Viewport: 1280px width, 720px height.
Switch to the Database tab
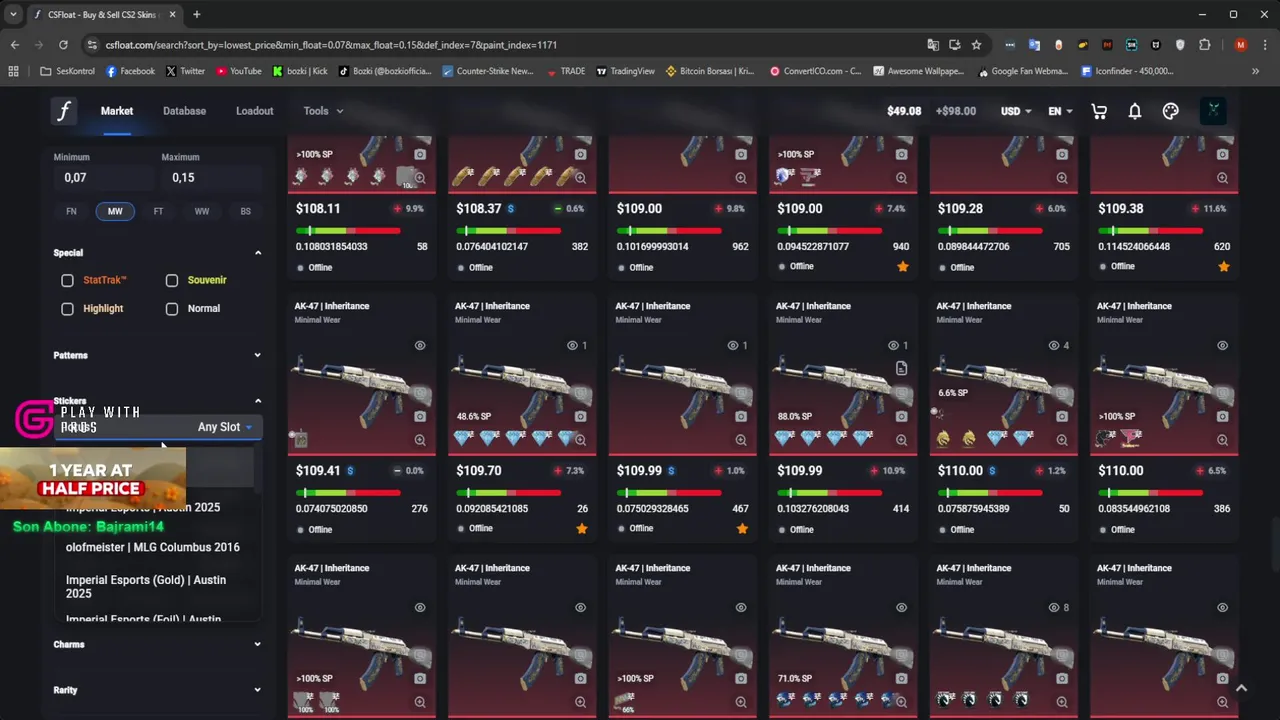184,111
